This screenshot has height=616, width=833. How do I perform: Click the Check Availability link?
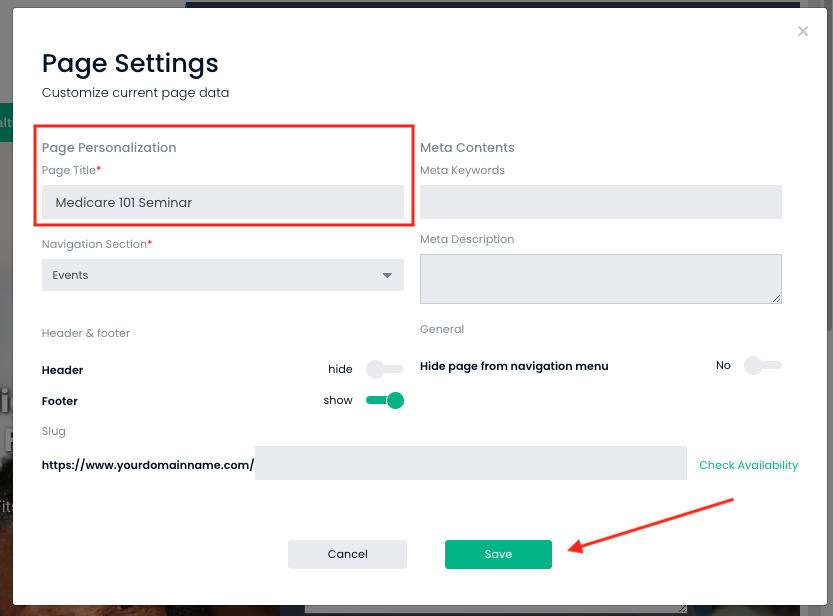[749, 465]
